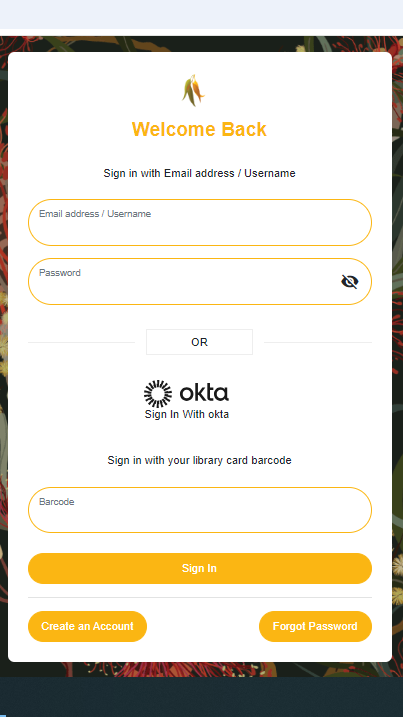Click the okta sunburst logo icon
The image size is (403, 717).
[x=158, y=394]
